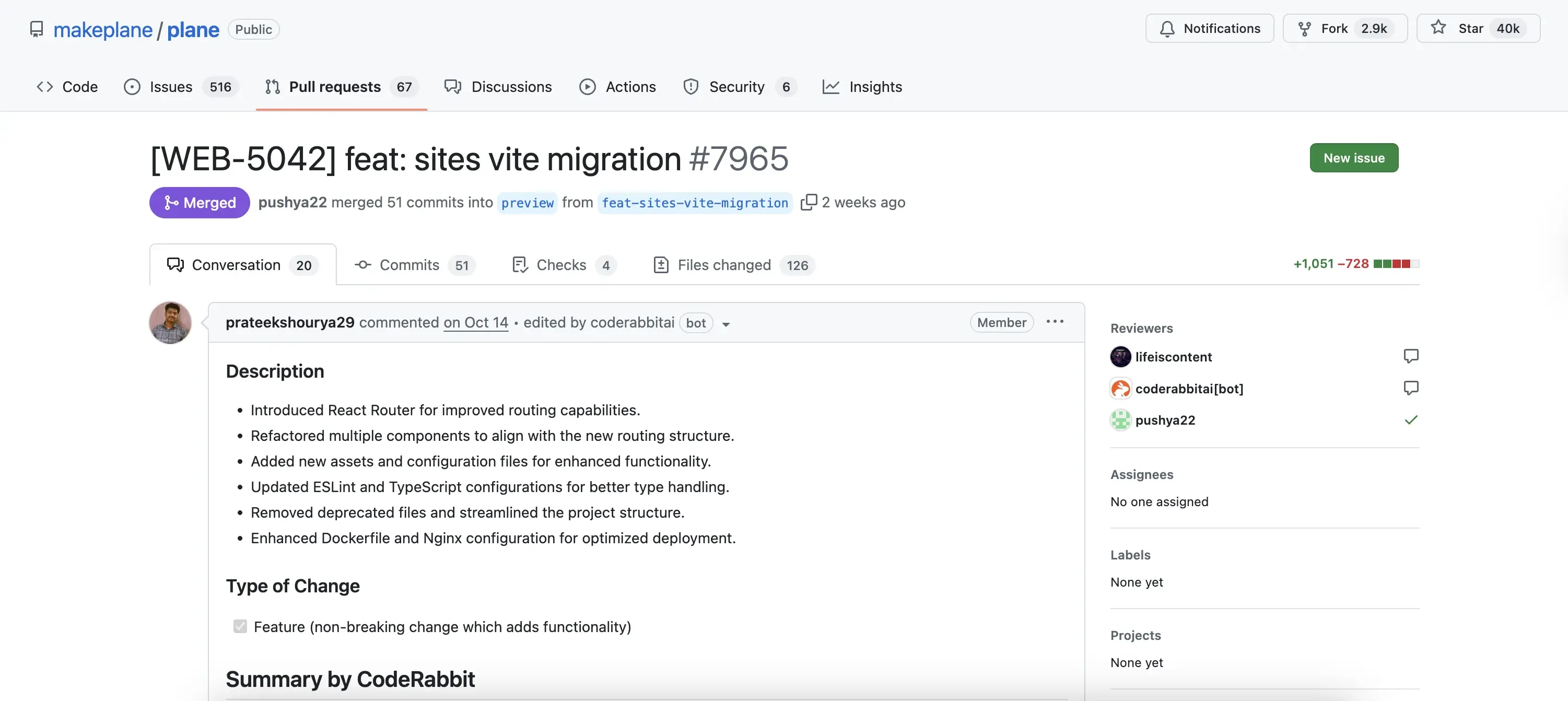
Task: Star the makeplane/plane repository
Action: pyautogui.click(x=1478, y=28)
